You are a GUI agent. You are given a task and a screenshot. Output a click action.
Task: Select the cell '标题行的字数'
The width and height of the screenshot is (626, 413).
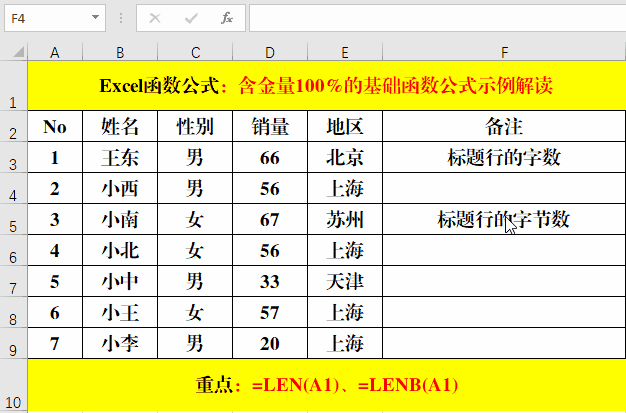click(504, 157)
